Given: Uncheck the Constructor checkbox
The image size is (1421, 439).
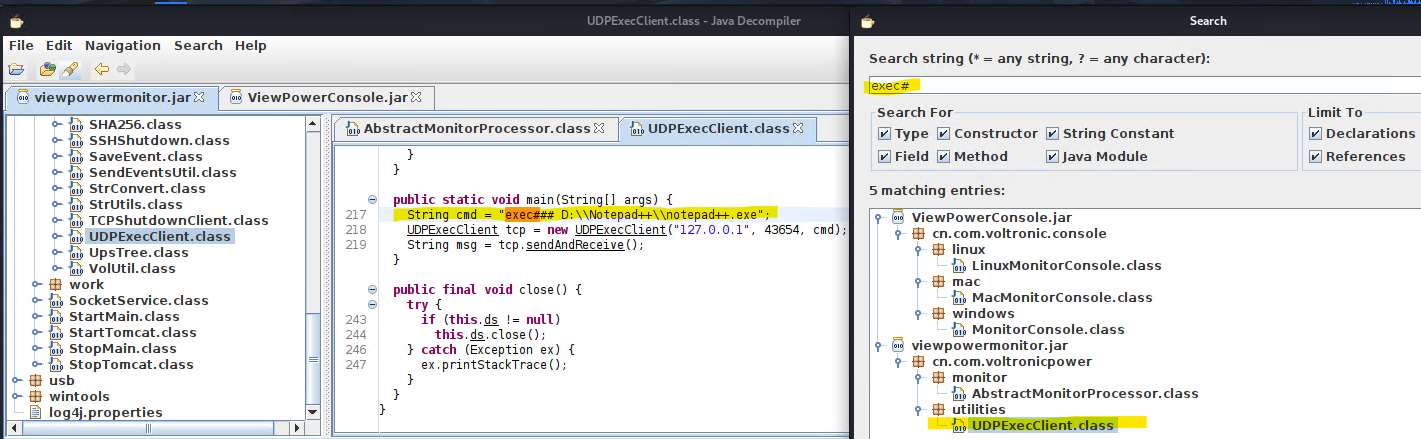Looking at the screenshot, I should pos(943,134).
